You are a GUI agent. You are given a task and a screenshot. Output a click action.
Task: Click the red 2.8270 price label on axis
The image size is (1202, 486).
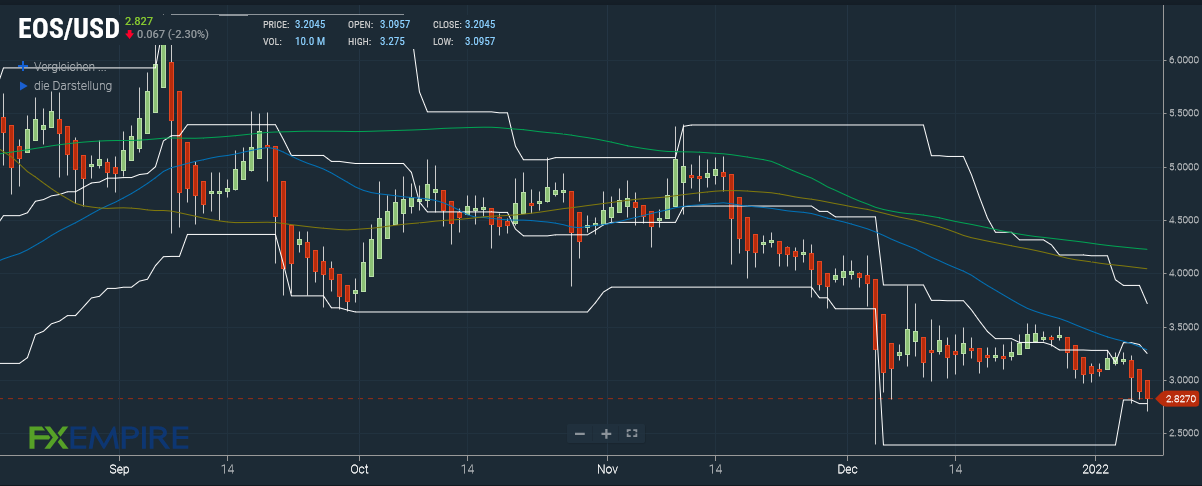[x=1178, y=399]
